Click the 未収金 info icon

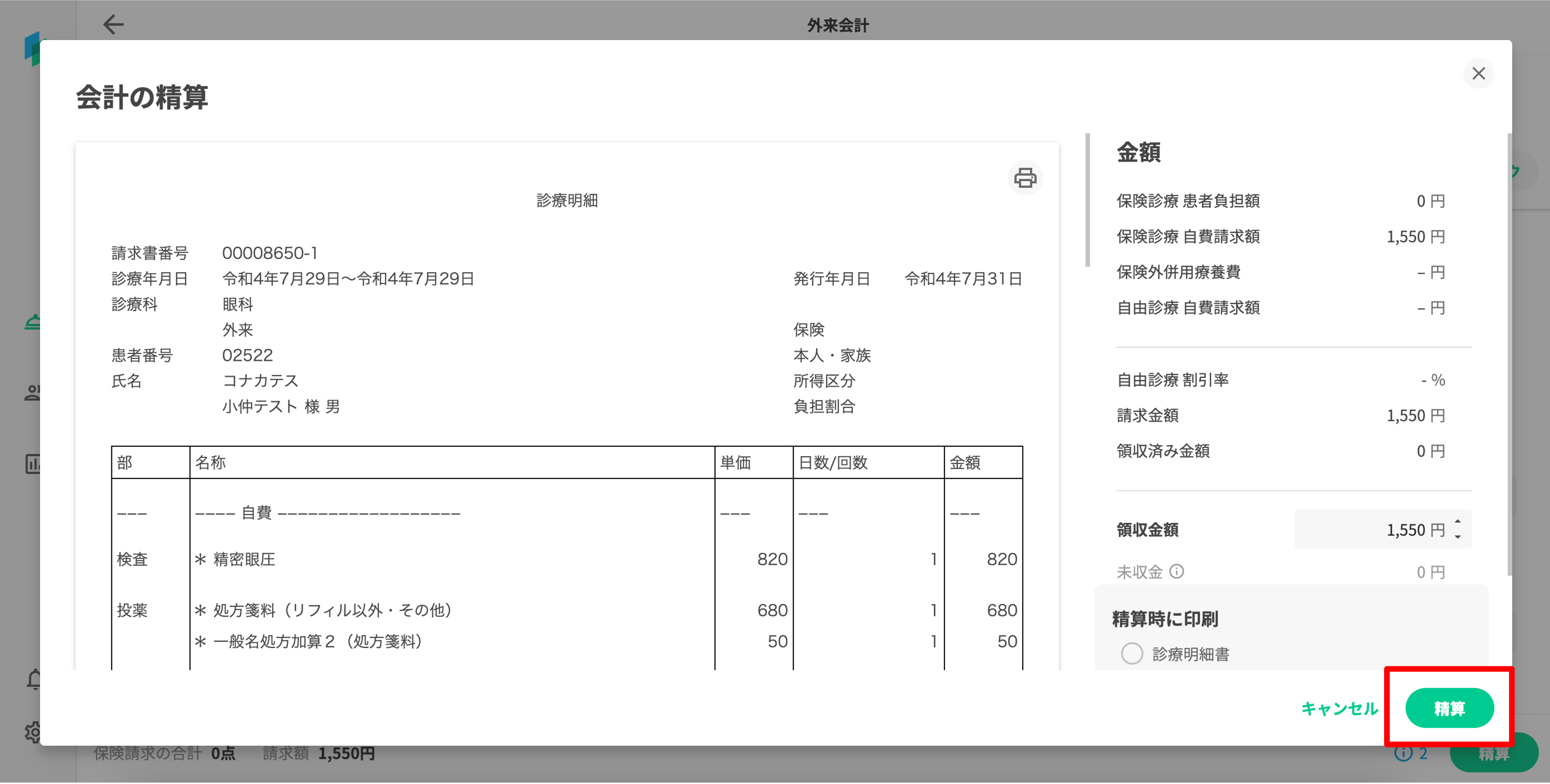point(1176,571)
